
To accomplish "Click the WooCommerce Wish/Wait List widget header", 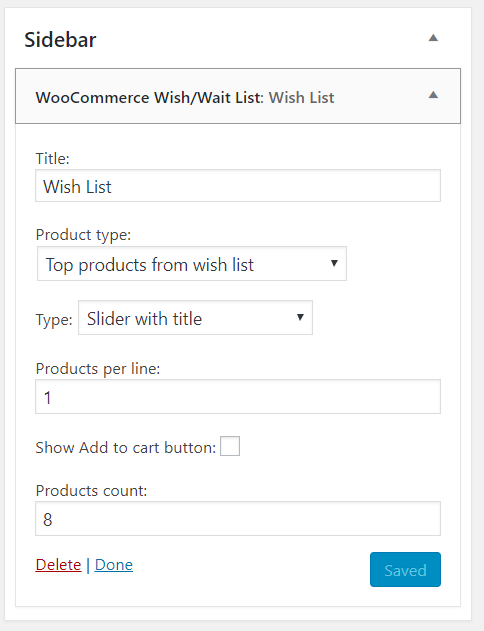I will coord(238,96).
